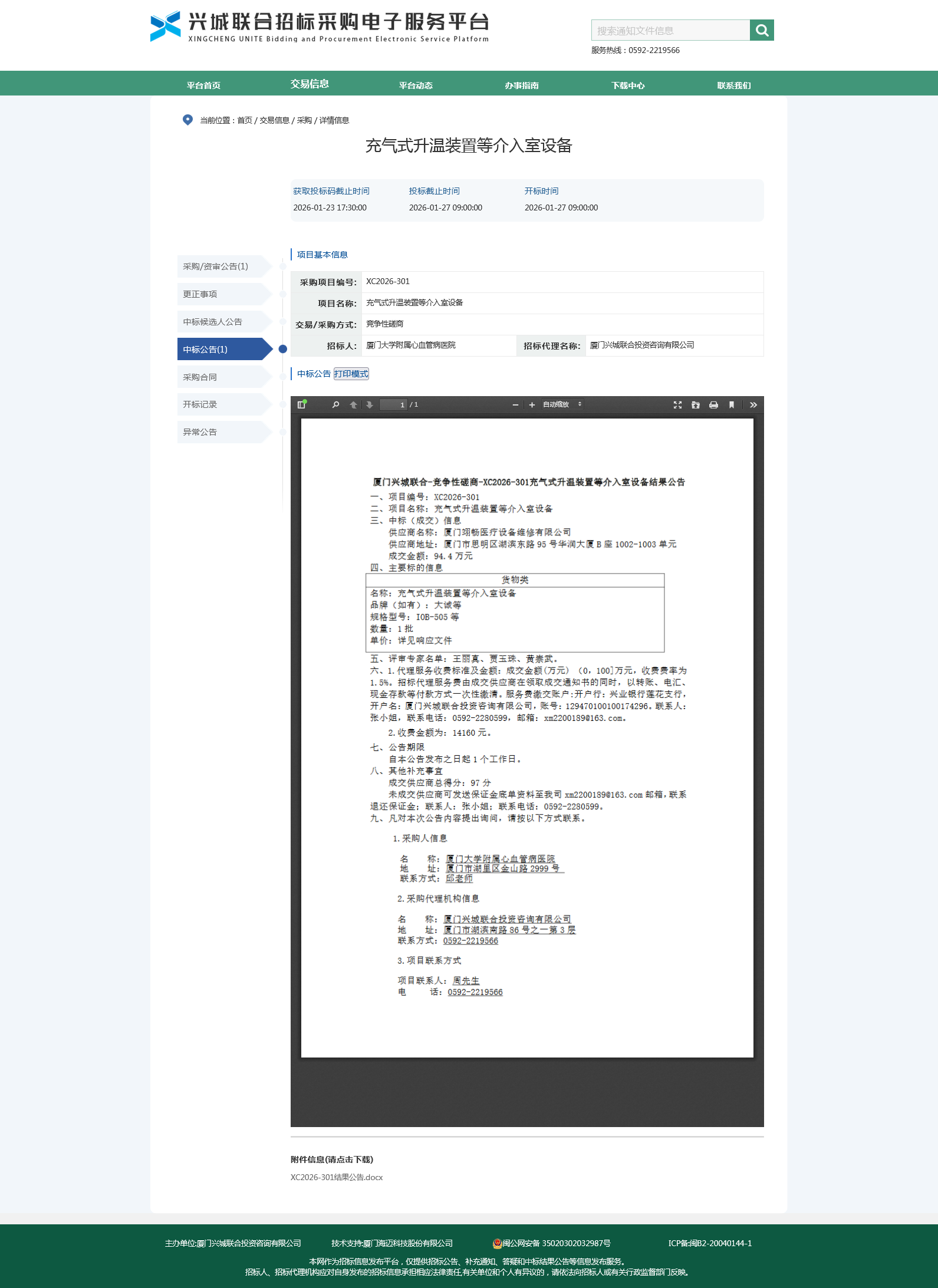The width and height of the screenshot is (938, 1288).
Task: Zoom out the PDF document
Action: (515, 404)
